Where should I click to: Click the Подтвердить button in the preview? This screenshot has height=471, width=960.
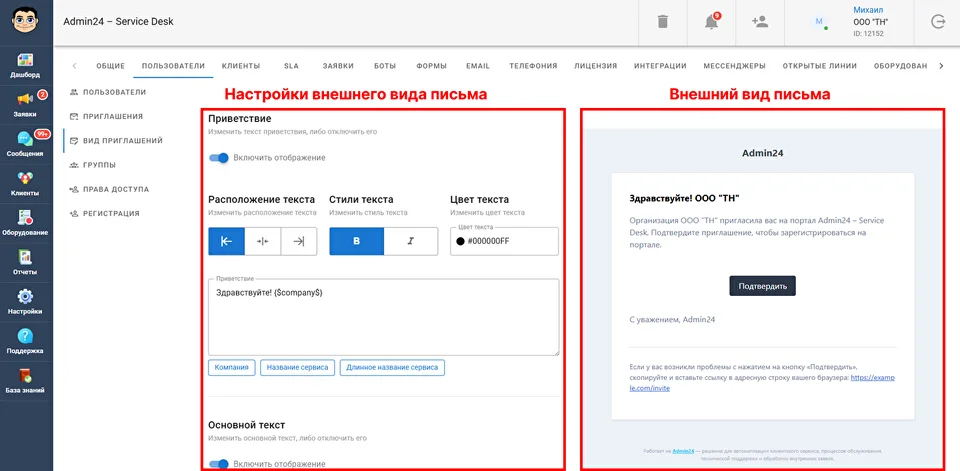[x=762, y=286]
